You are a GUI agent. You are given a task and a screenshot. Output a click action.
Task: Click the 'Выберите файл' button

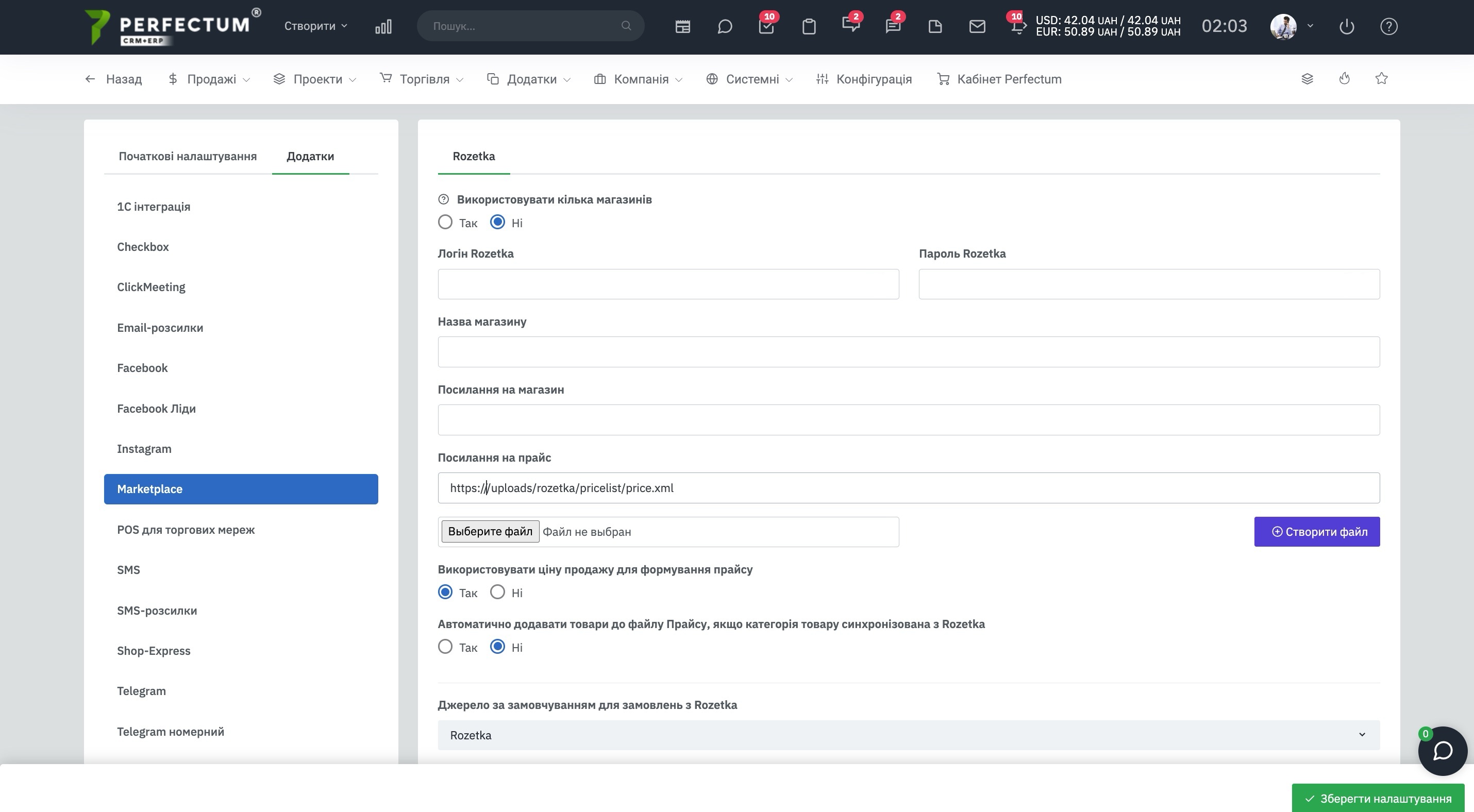pos(490,531)
